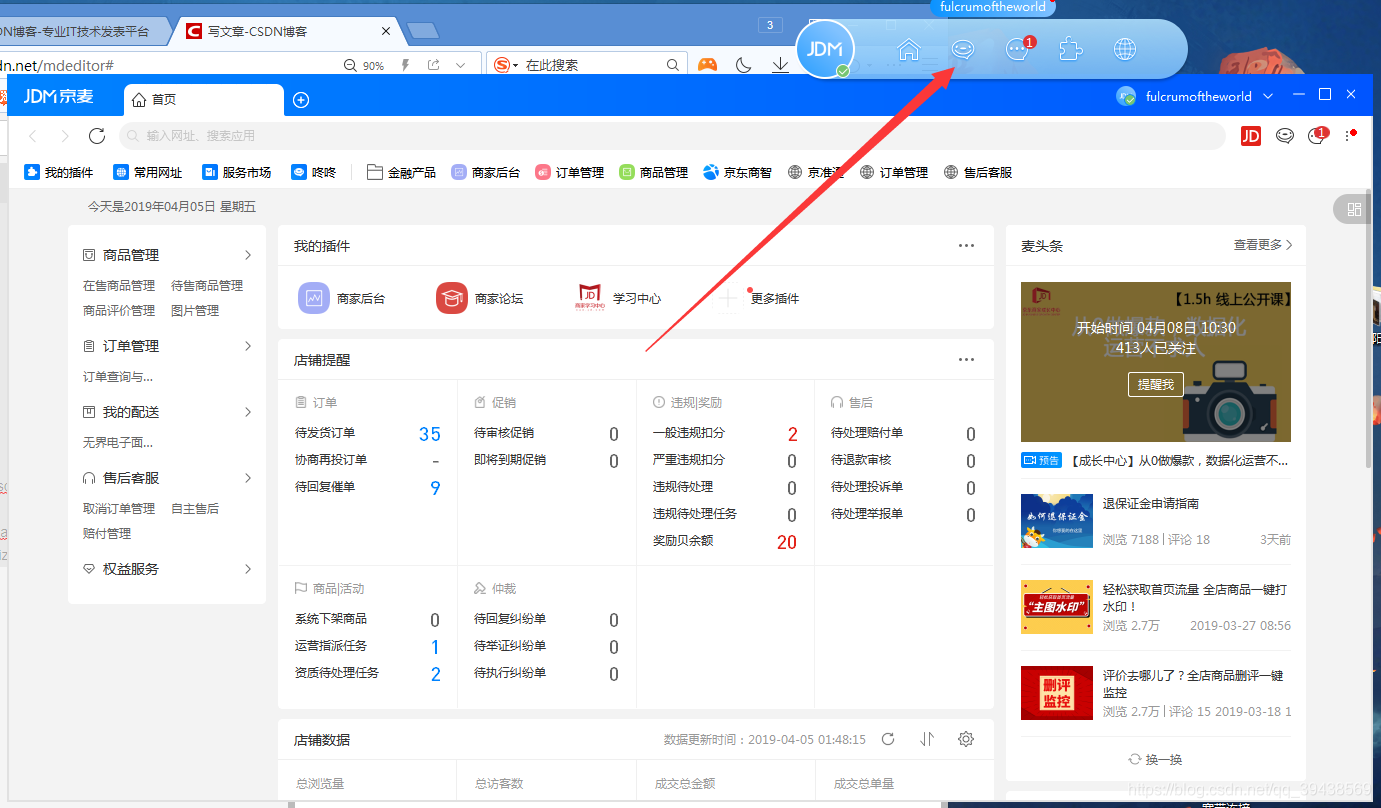Click the globe icon in floating bar
The width and height of the screenshot is (1381, 808).
coord(1125,49)
